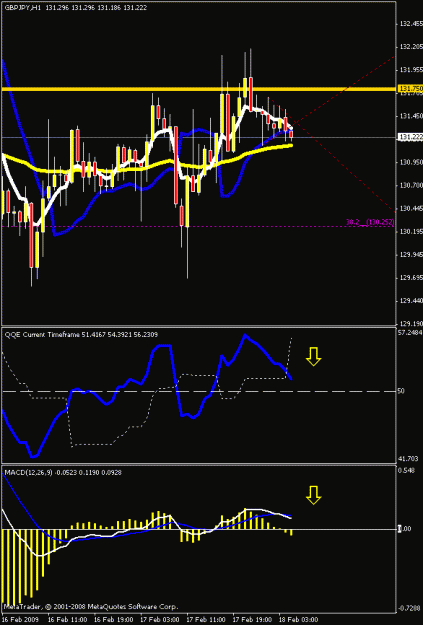Viewport: 423px width, 625px height.
Task: Click the -0.7288 value on MACD scale
Action: point(410,608)
